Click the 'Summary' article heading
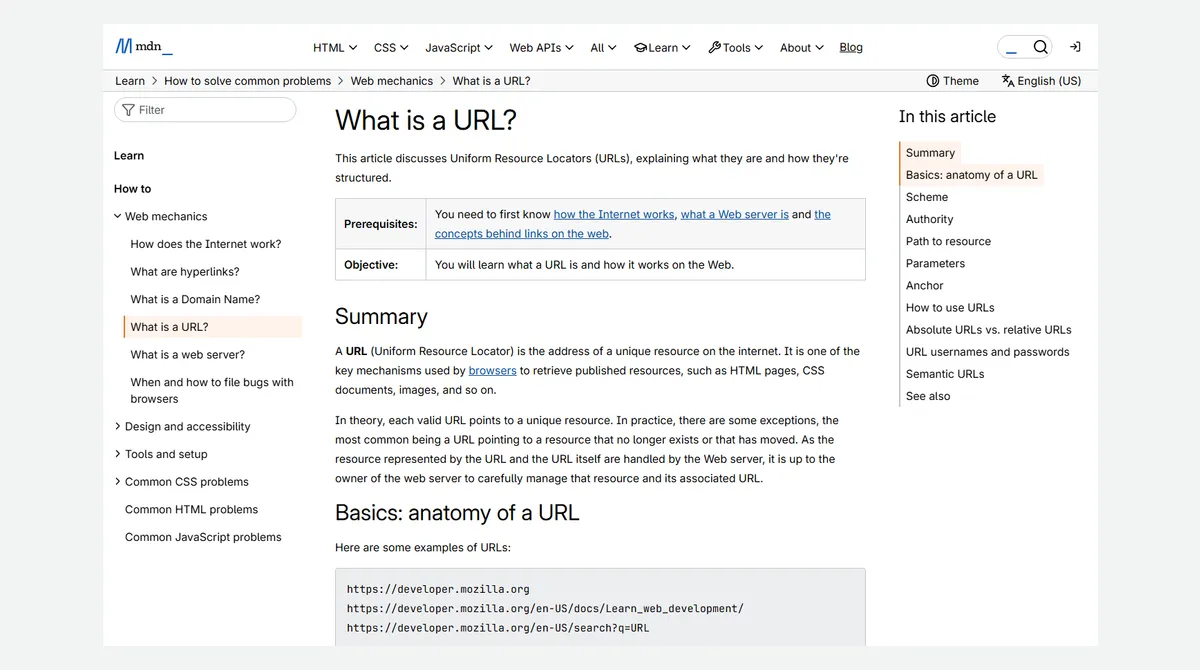 pyautogui.click(x=381, y=317)
